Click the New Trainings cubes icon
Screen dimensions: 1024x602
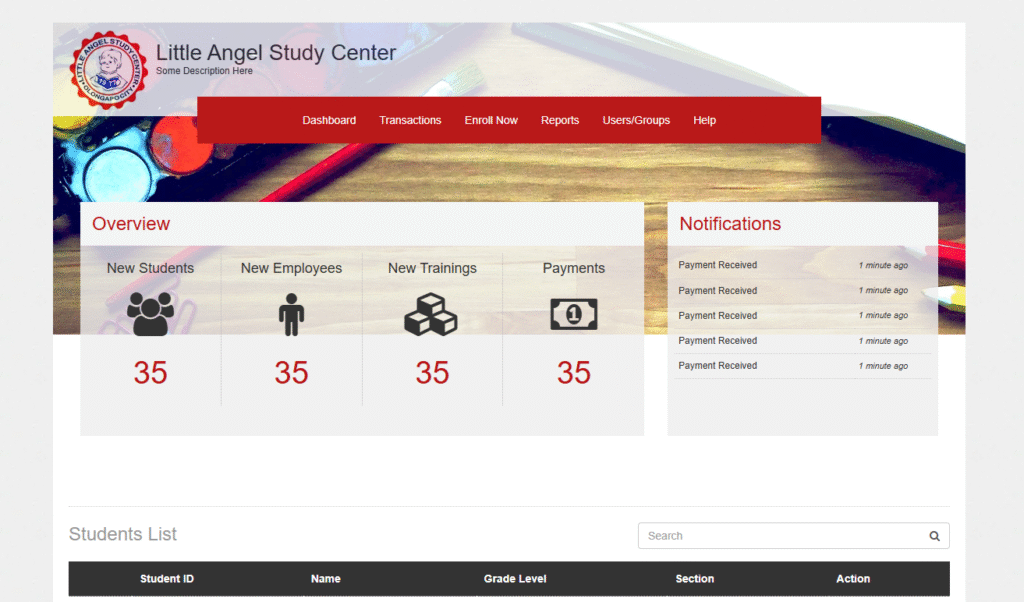coord(431,314)
